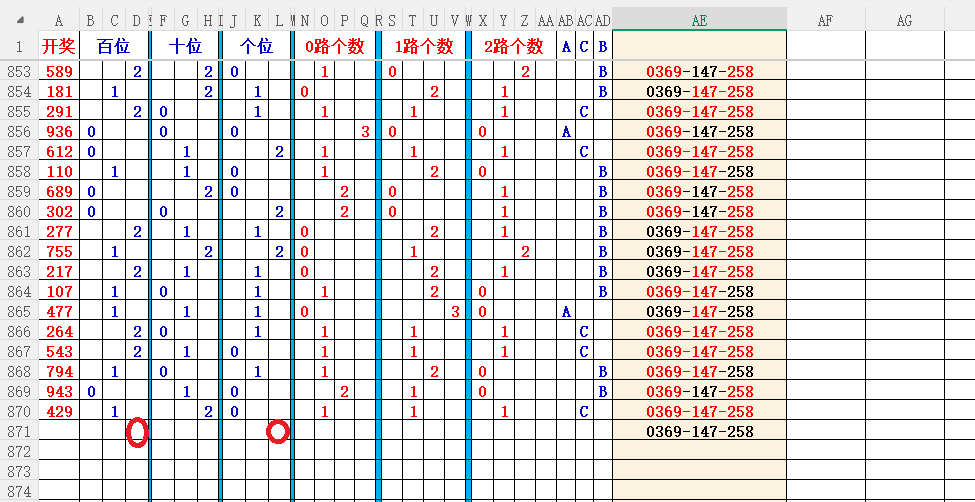Select draw number cell 612
The height and width of the screenshot is (502, 975).
click(59, 152)
